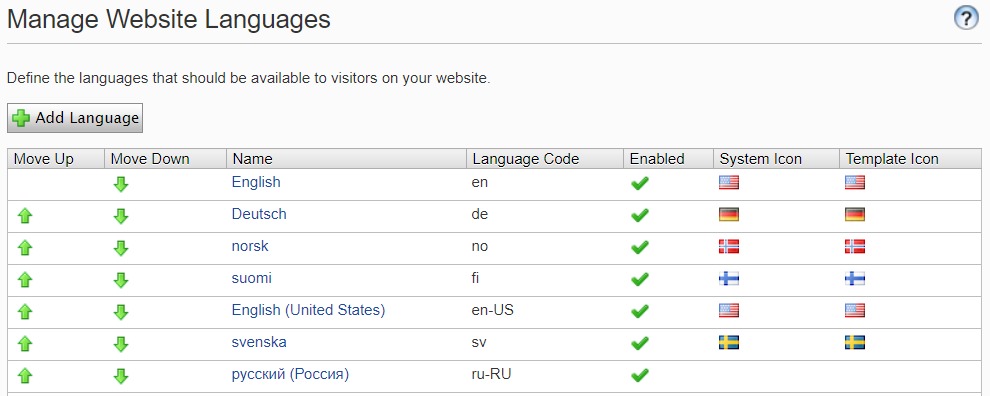
Task: Move suomi up in the list
Action: coord(25,280)
